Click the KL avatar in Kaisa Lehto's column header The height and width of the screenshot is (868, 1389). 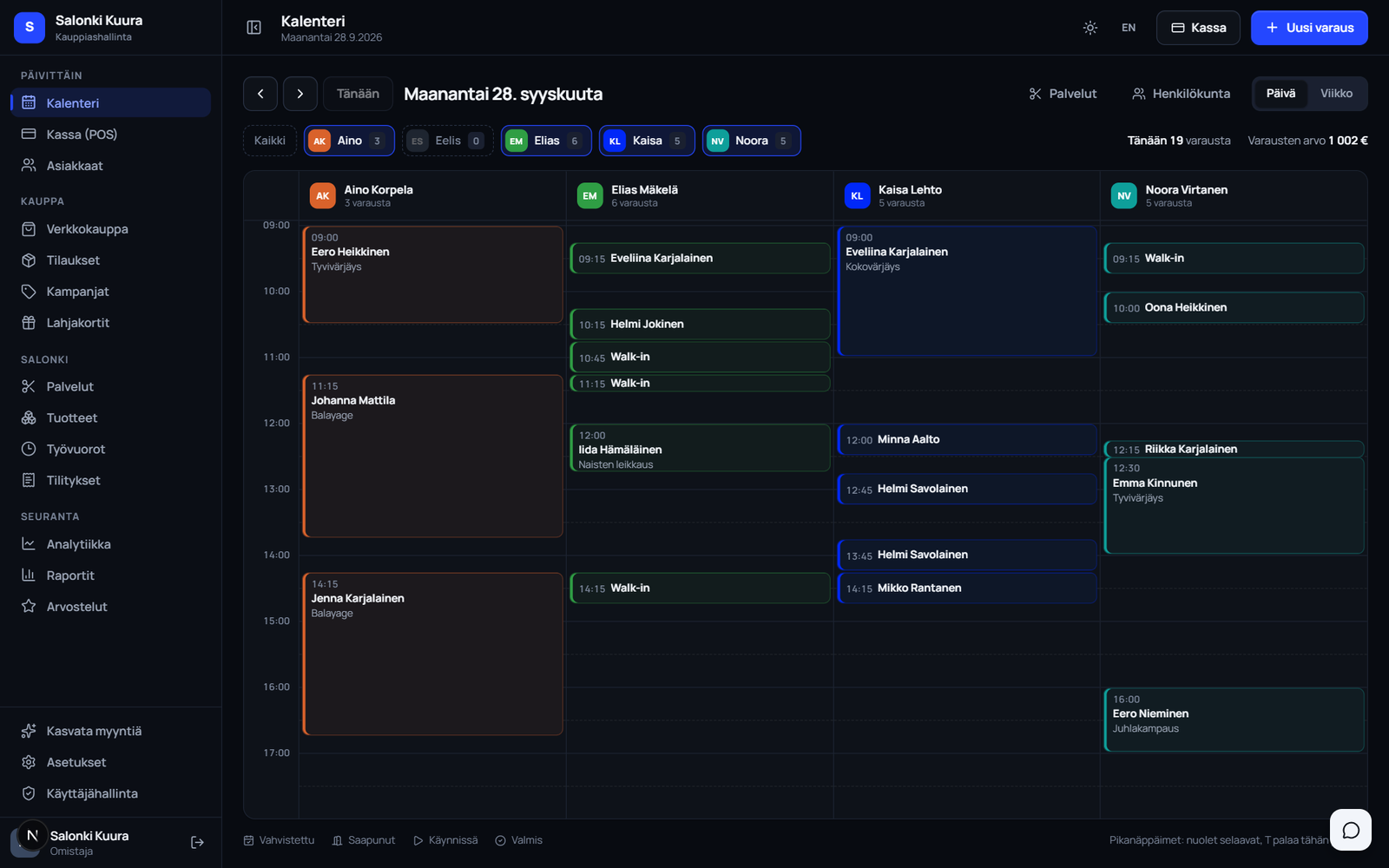pyautogui.click(x=858, y=196)
